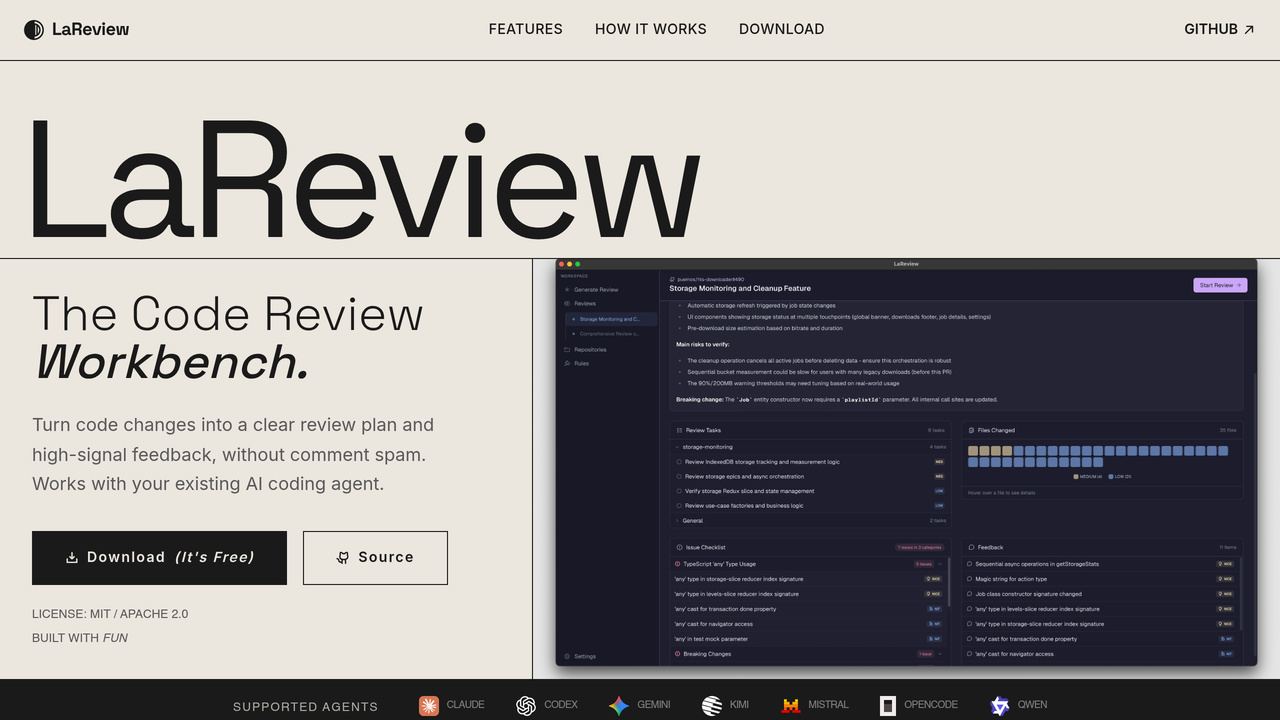The width and height of the screenshot is (1280, 720).
Task: Select Generate Review in preview sidebar
Action: 596,289
